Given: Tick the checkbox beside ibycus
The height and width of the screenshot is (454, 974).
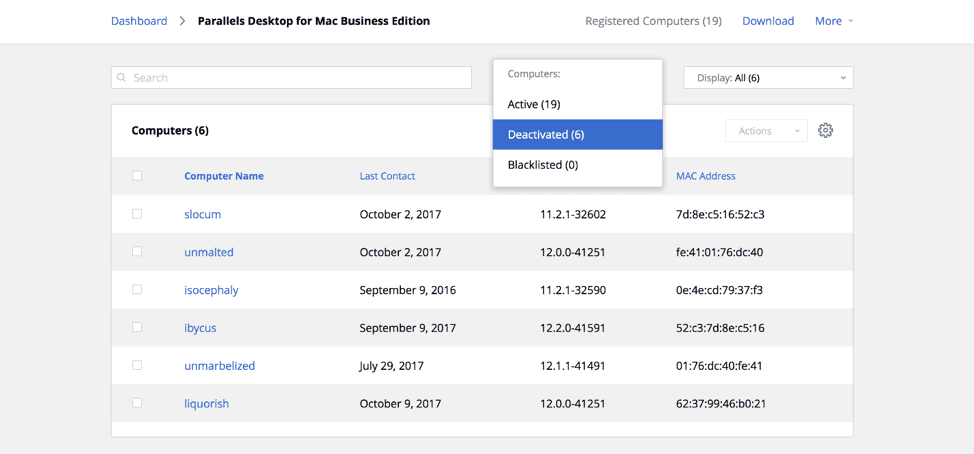Looking at the screenshot, I should pyautogui.click(x=137, y=327).
